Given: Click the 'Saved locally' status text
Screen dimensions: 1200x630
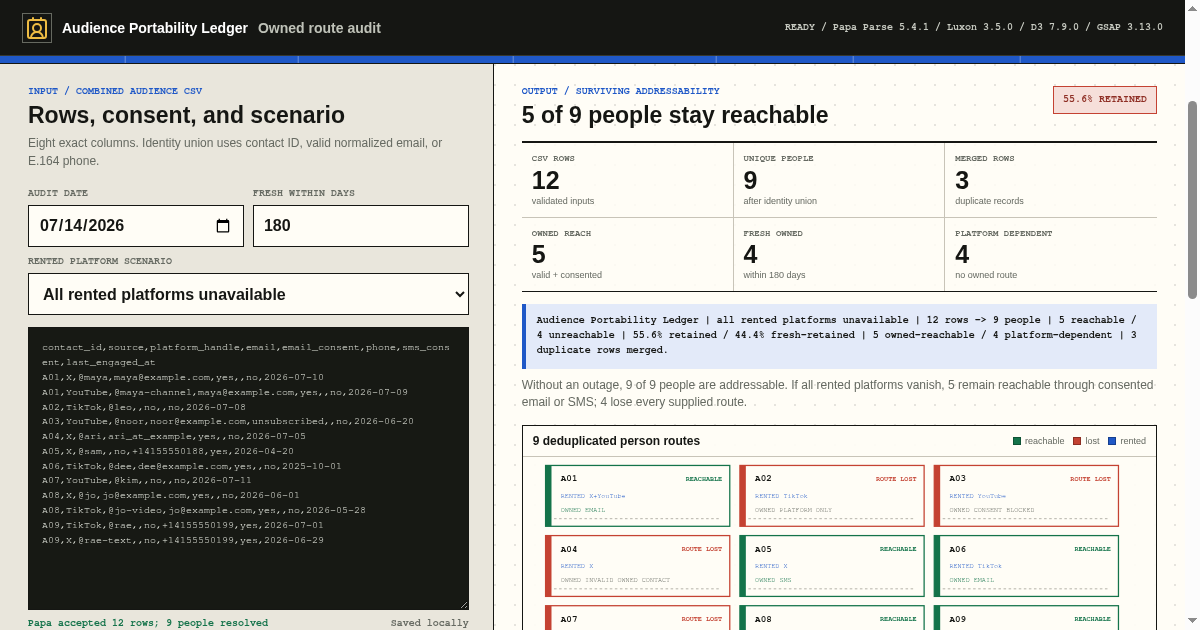Looking at the screenshot, I should coord(430,623).
